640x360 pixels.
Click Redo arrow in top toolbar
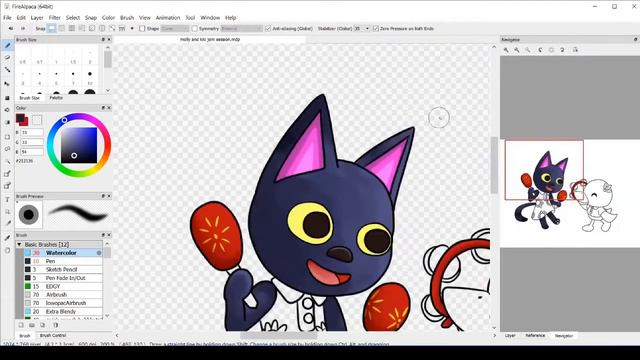point(23,29)
